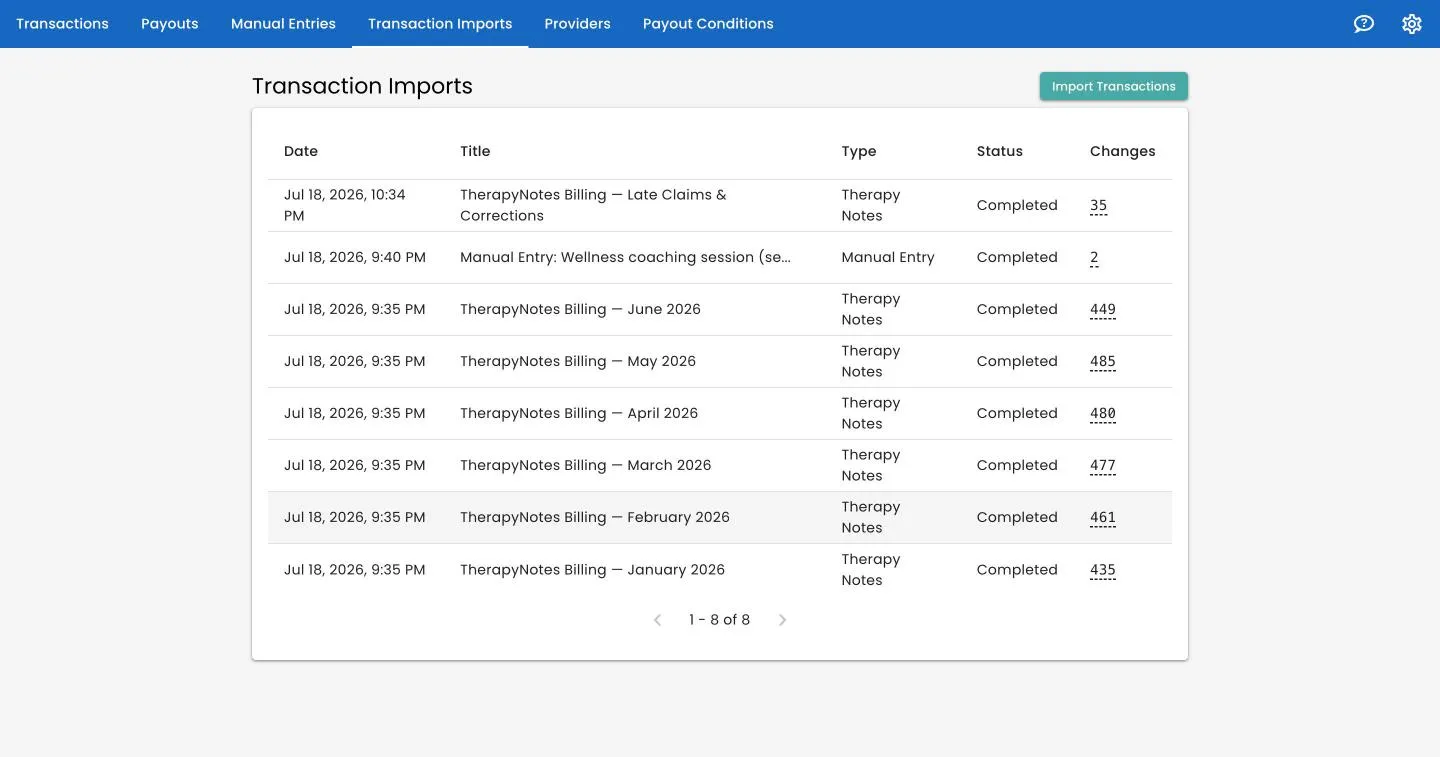Click the Title column header

[x=475, y=151]
